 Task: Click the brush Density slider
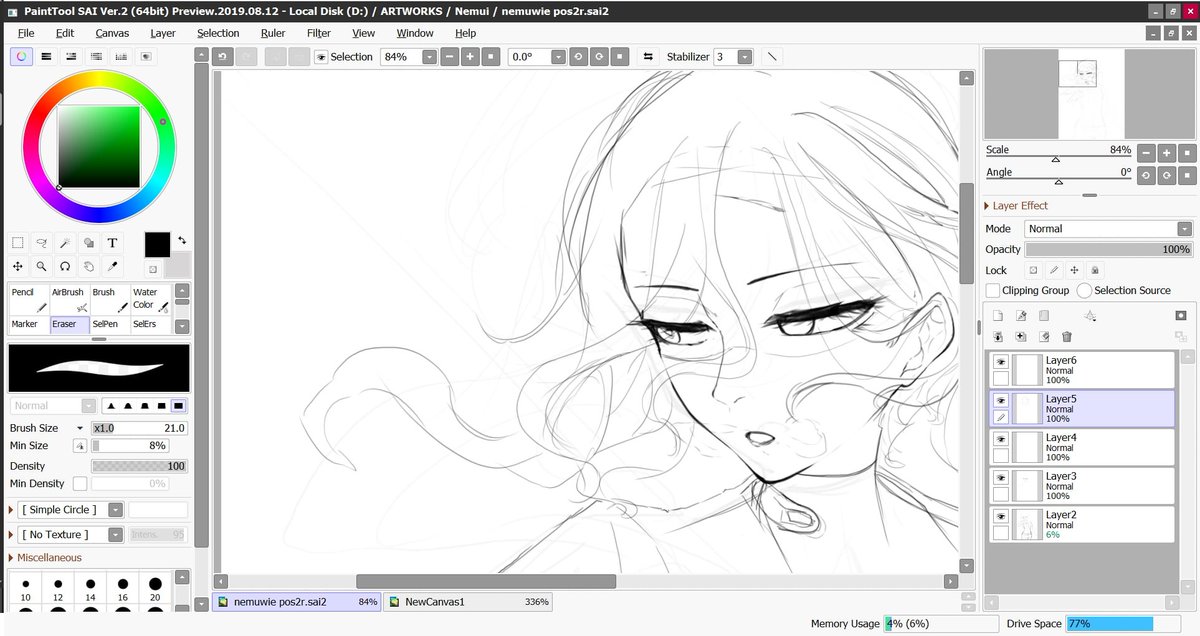point(139,466)
